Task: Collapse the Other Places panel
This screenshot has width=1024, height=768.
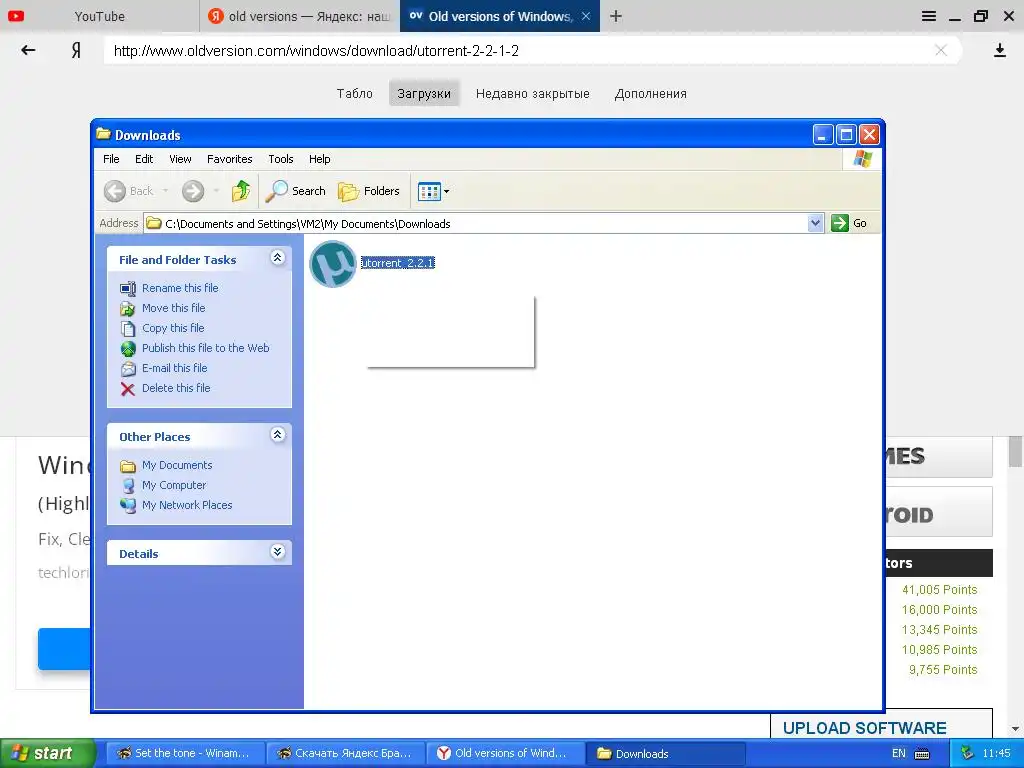Action: (278, 435)
